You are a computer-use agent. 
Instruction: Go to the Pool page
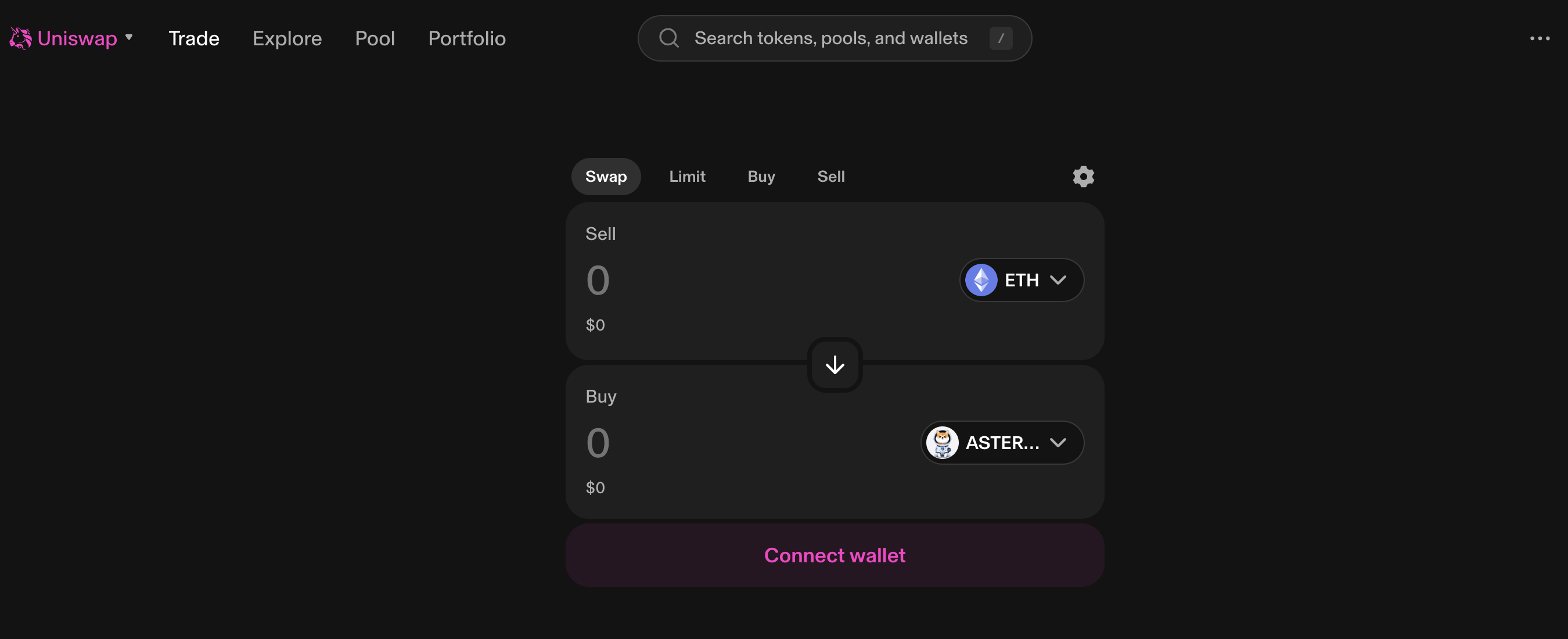(375, 38)
